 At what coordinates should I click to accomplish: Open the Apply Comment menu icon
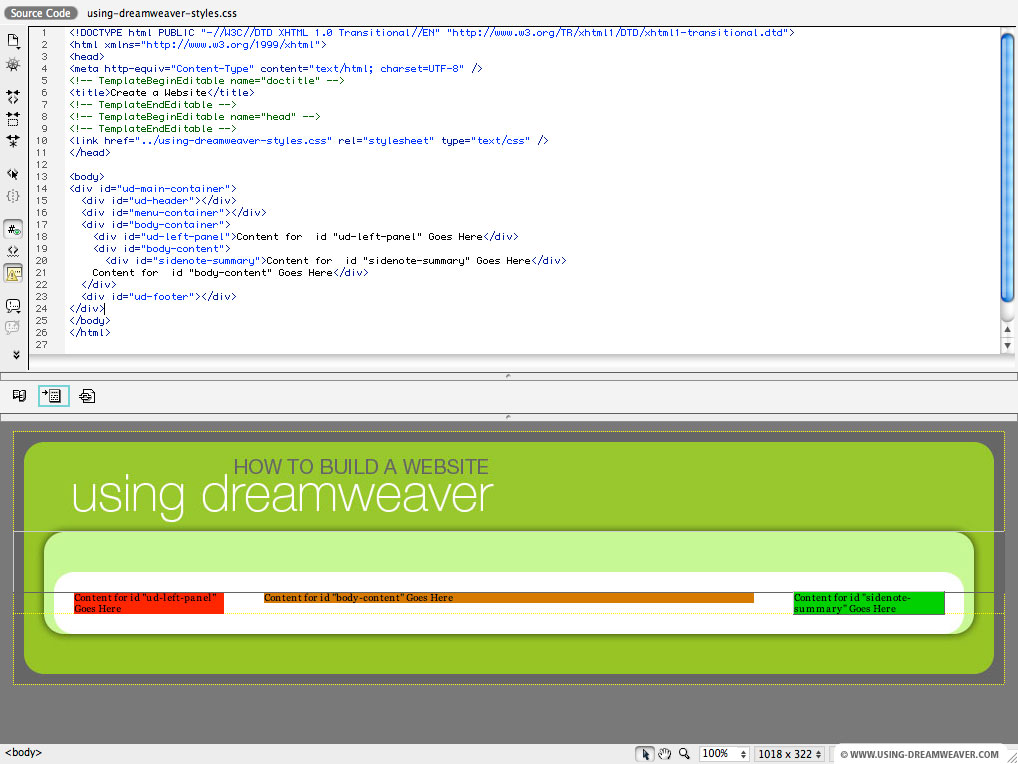click(13, 306)
